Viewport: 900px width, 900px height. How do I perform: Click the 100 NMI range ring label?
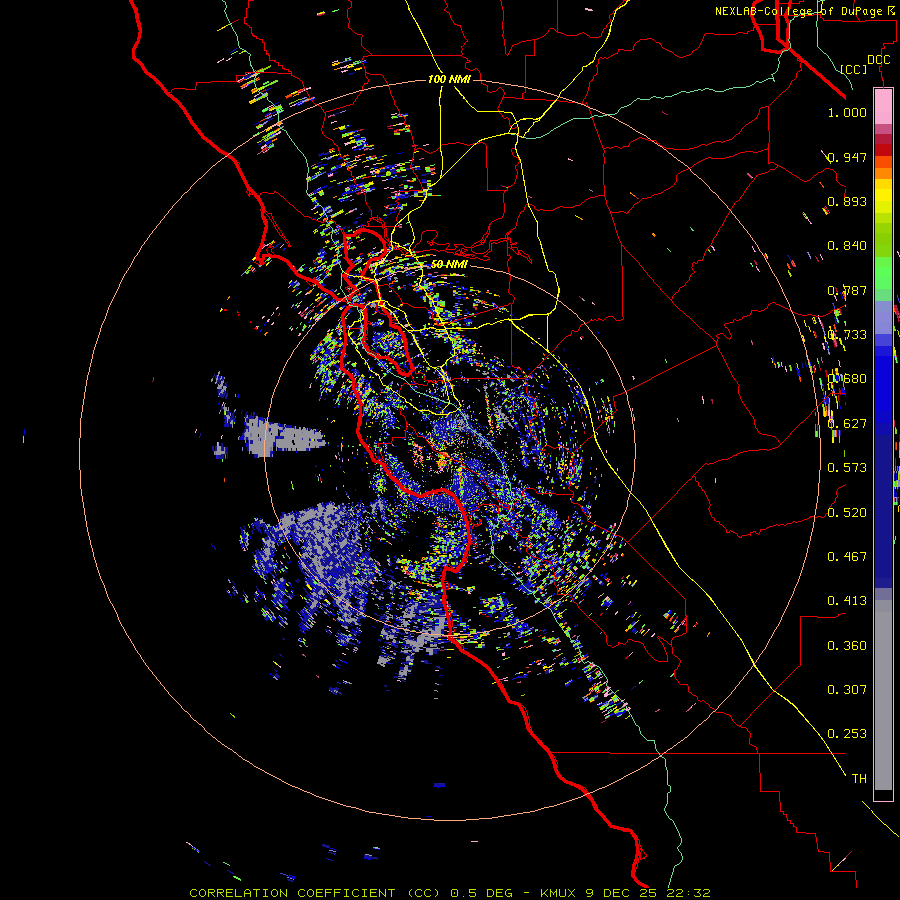pyautogui.click(x=449, y=79)
